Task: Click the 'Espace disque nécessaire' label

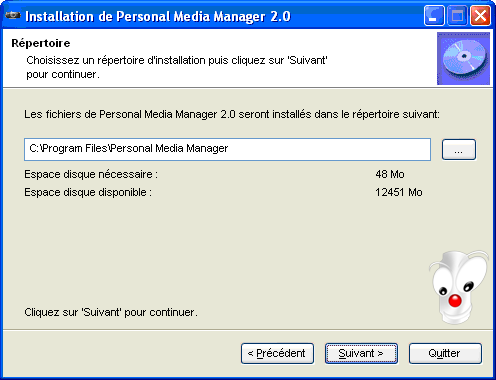Action: (91, 174)
